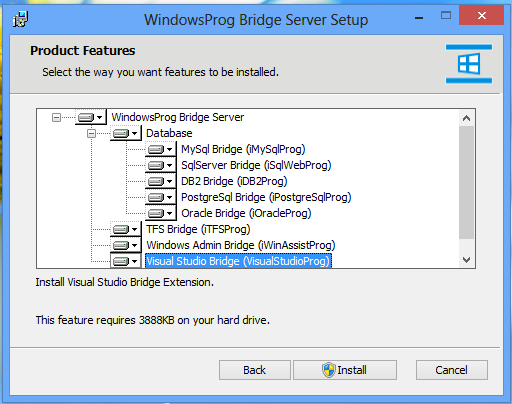The width and height of the screenshot is (512, 404).
Task: Collapse the Database tree node
Action: click(91, 133)
